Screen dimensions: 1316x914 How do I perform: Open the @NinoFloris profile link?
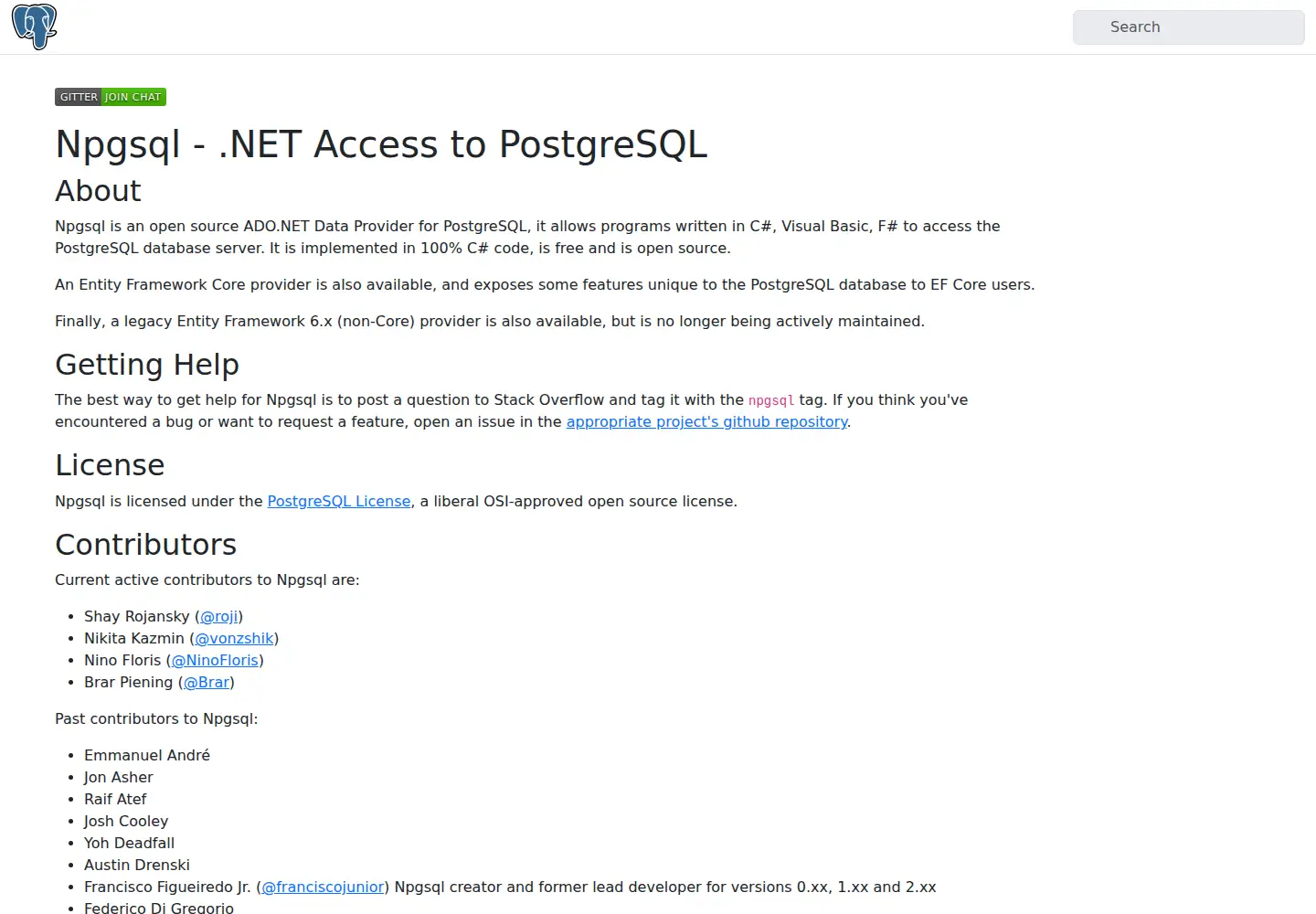click(x=215, y=660)
